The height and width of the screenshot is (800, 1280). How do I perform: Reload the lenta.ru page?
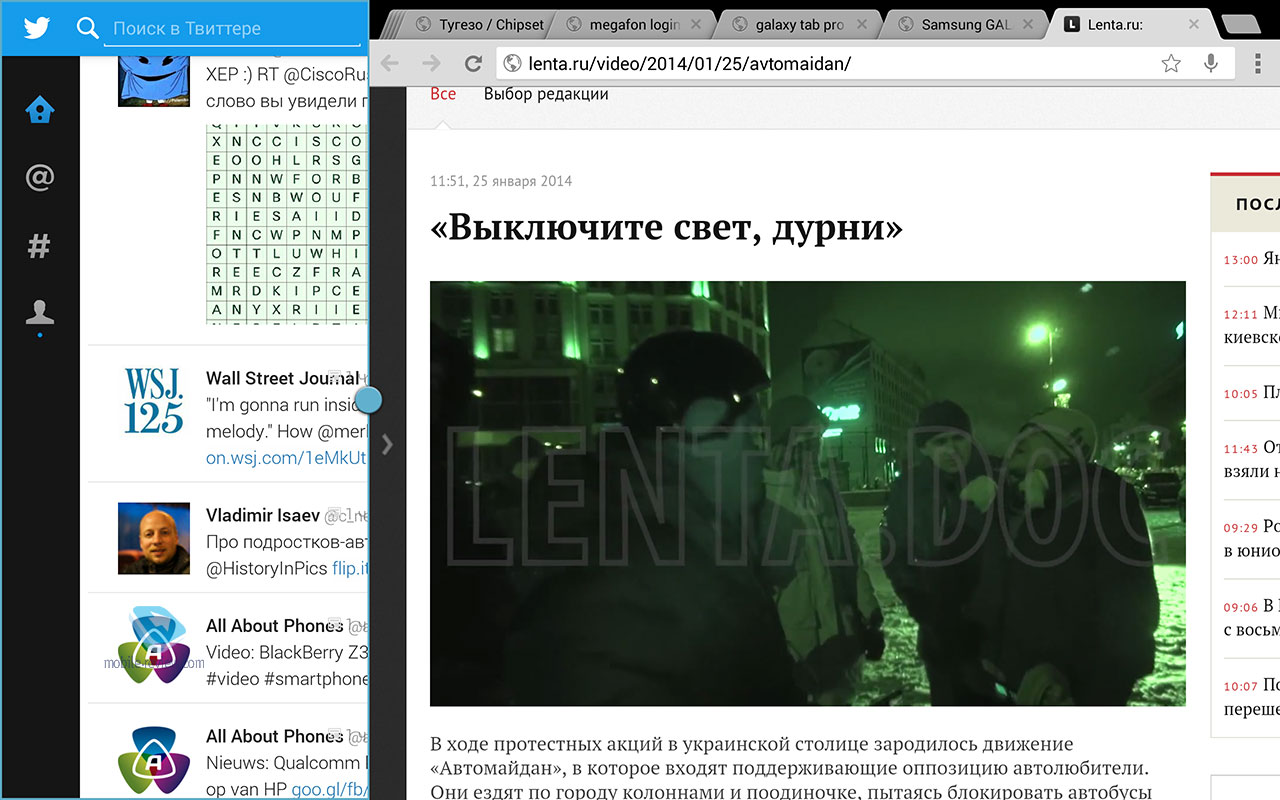coord(474,64)
